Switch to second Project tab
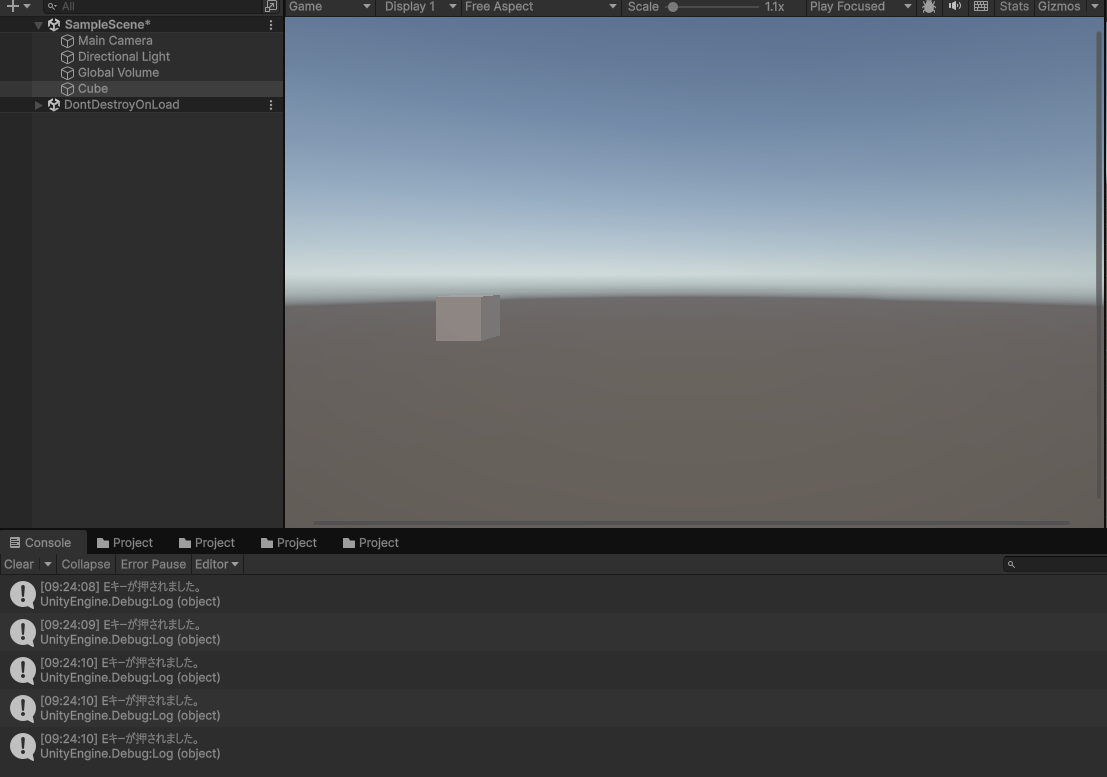The height and width of the screenshot is (777, 1107). (x=207, y=543)
